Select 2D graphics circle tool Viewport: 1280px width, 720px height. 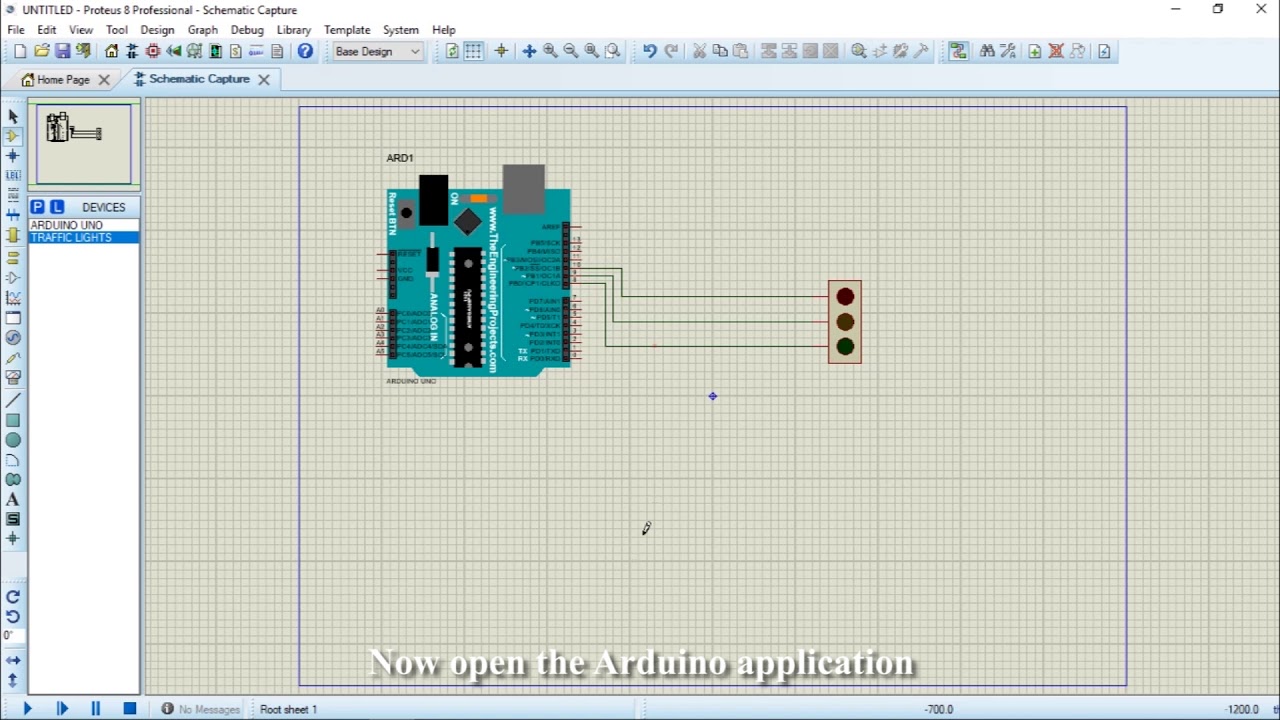click(13, 440)
